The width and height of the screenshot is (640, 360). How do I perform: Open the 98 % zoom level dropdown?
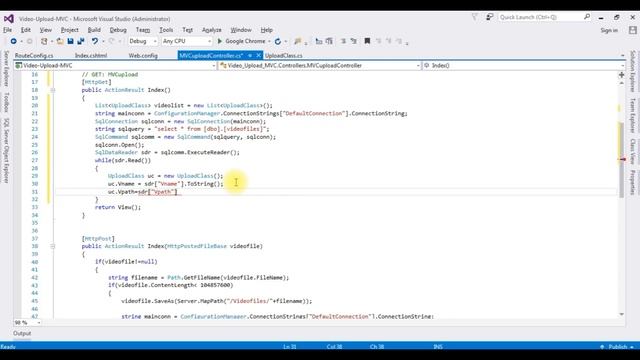[27, 323]
